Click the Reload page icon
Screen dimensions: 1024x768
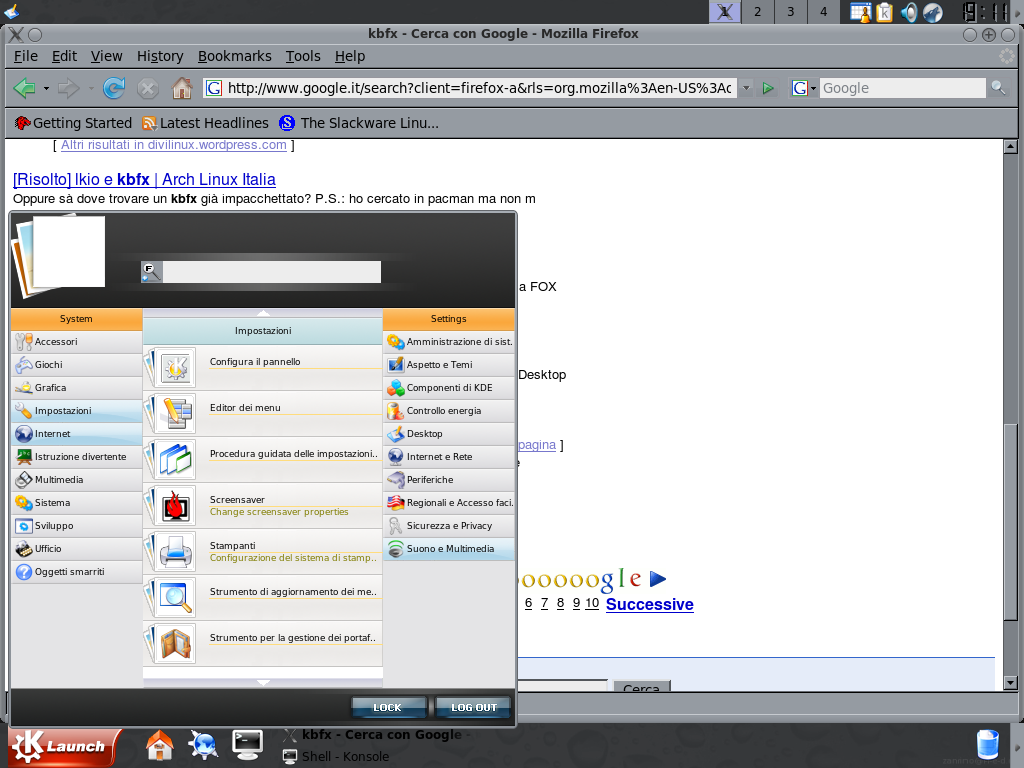(114, 88)
